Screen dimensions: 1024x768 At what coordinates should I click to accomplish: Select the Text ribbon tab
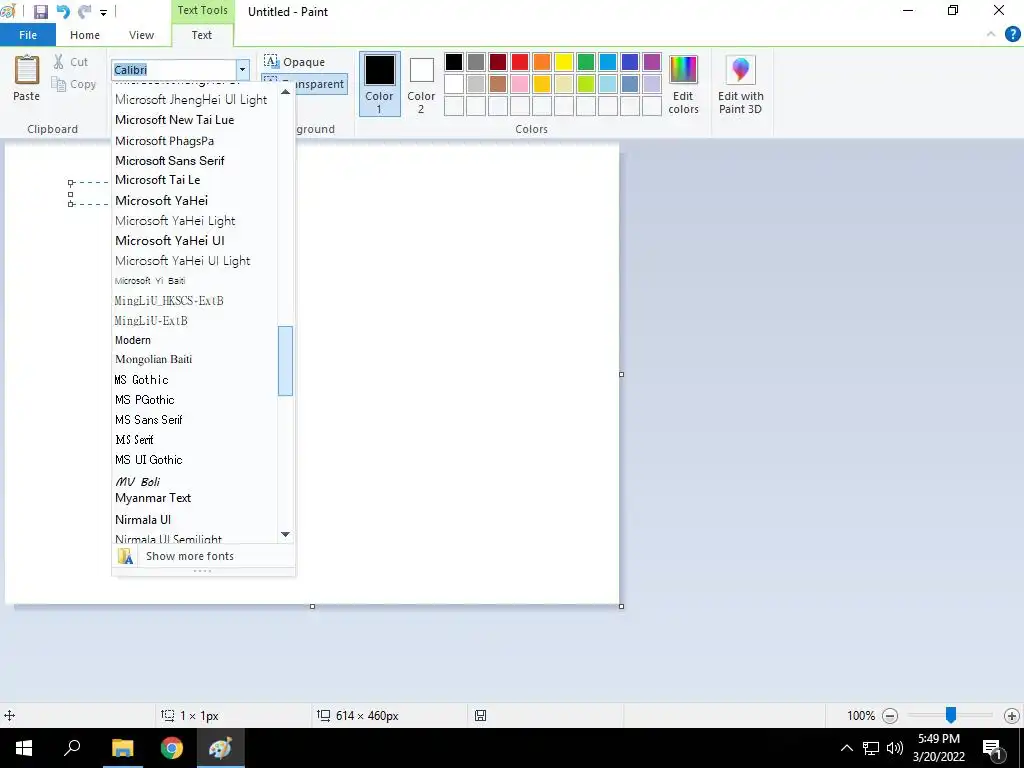202,35
